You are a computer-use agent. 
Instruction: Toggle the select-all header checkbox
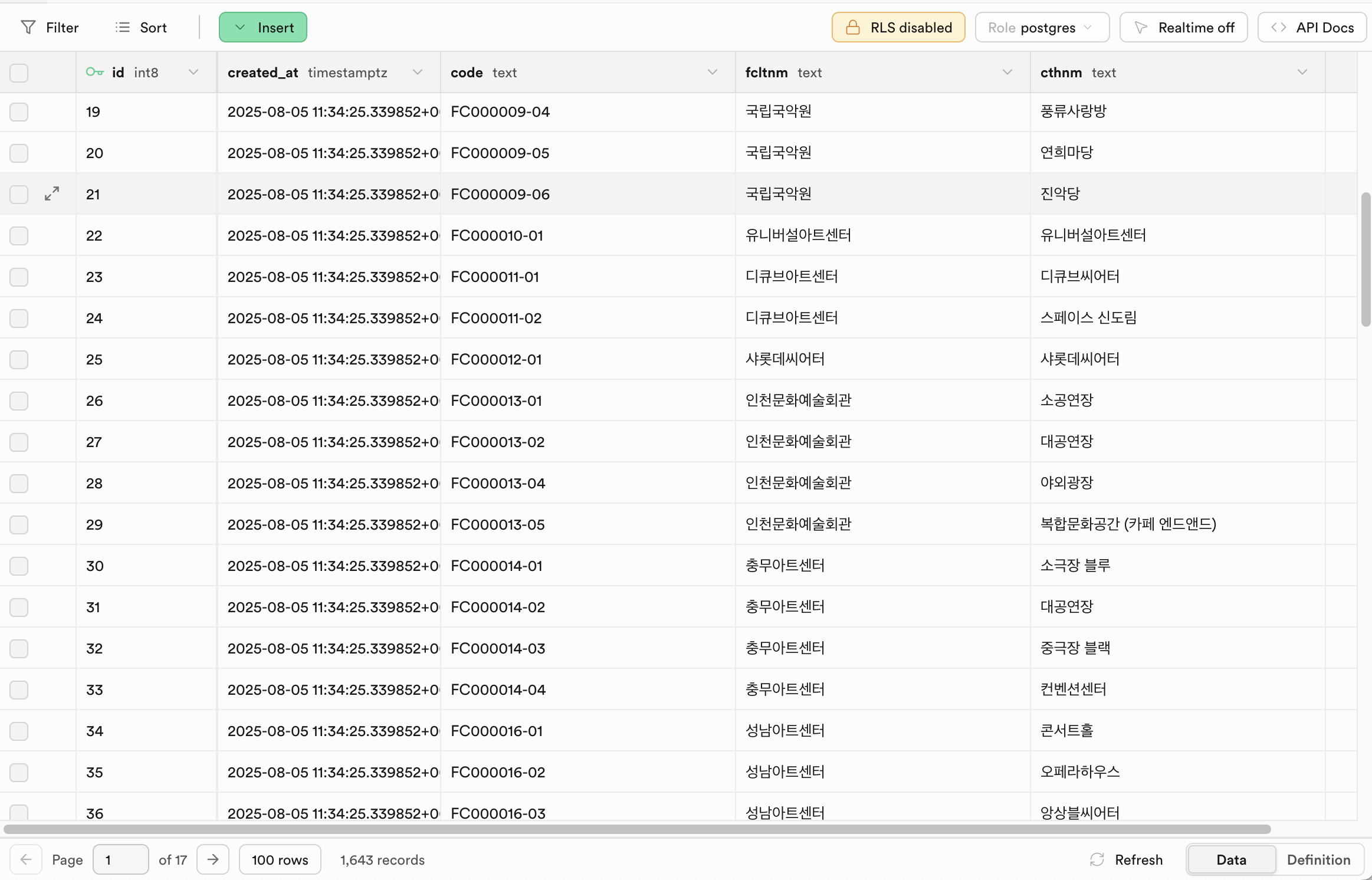click(19, 73)
